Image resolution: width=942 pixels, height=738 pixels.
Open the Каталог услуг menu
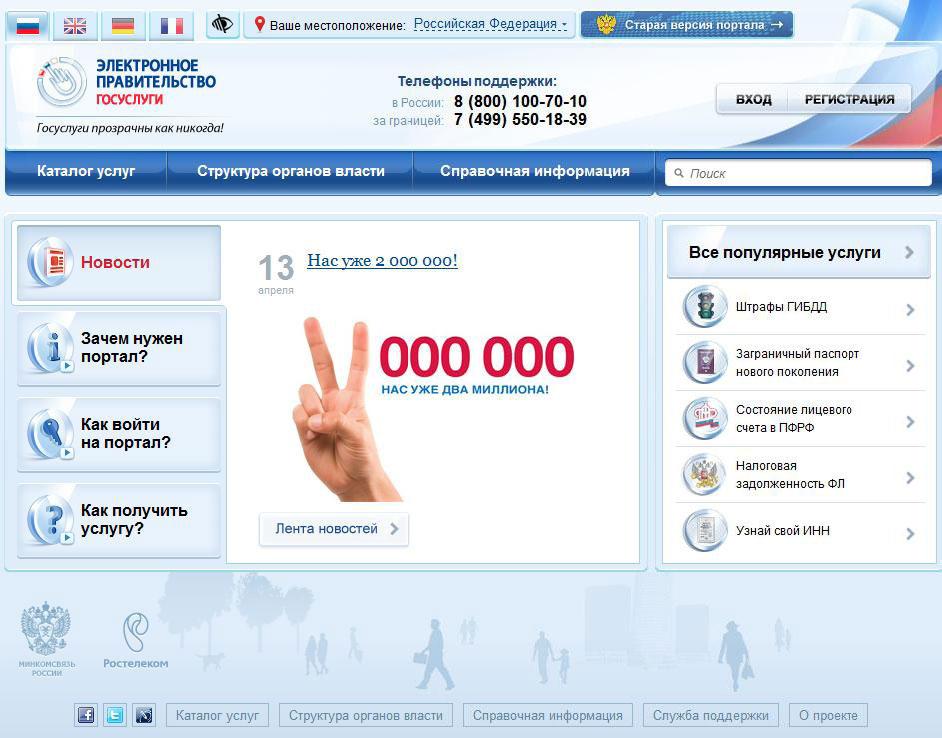(86, 171)
